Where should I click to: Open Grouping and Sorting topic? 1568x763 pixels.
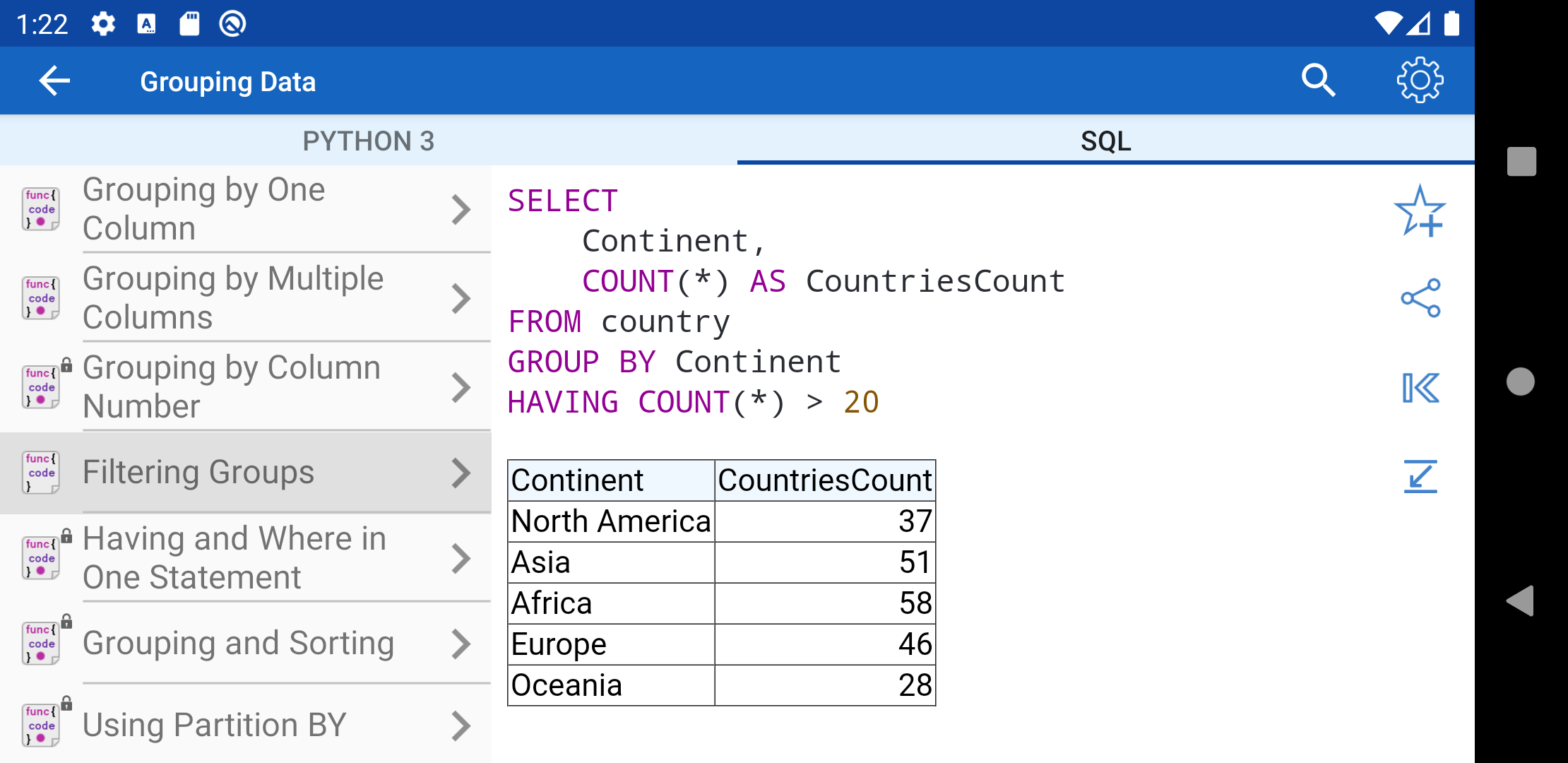pos(246,644)
